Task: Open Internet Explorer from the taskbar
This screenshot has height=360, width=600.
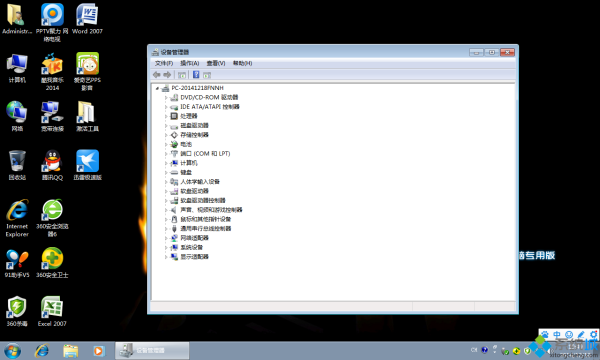Action: pos(42,350)
